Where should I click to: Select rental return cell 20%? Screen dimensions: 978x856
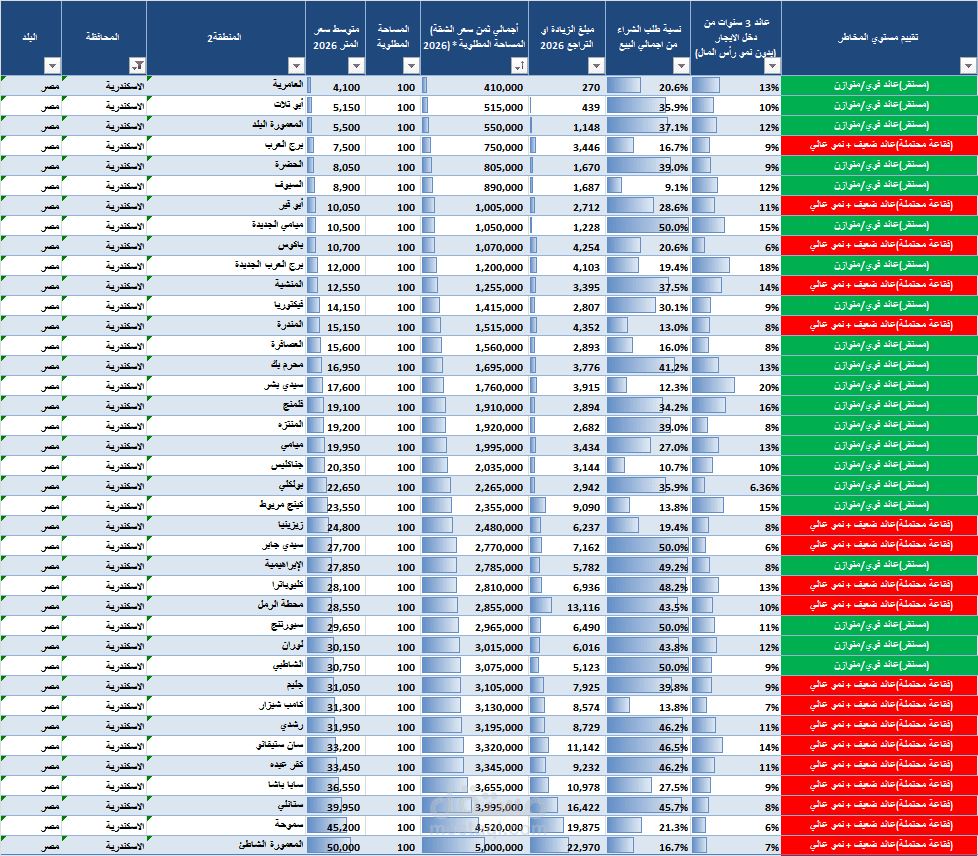736,386
